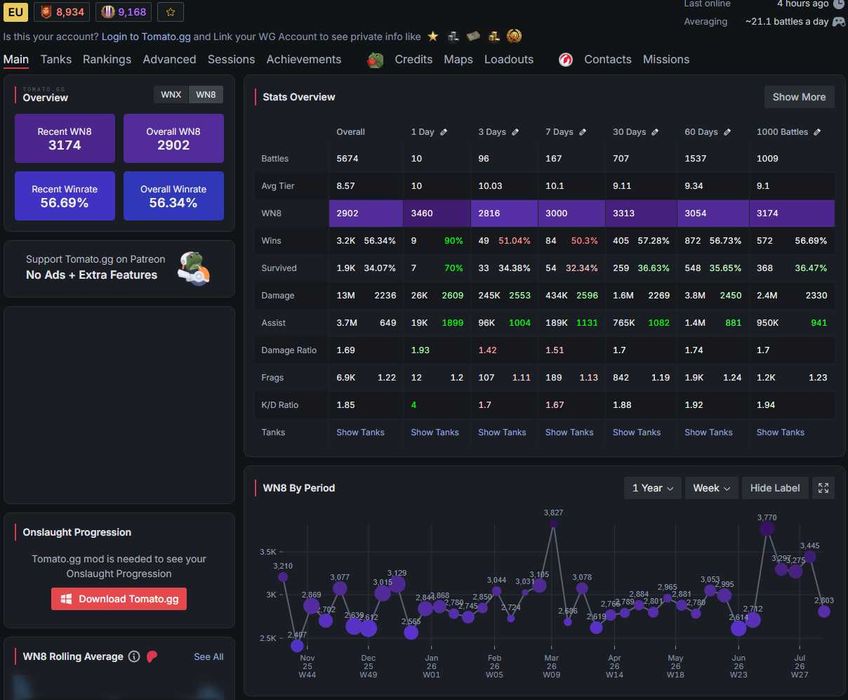Viewport: 848px width, 700px height.
Task: Select the 3,827 peak point on the chart
Action: pyautogui.click(x=553, y=524)
